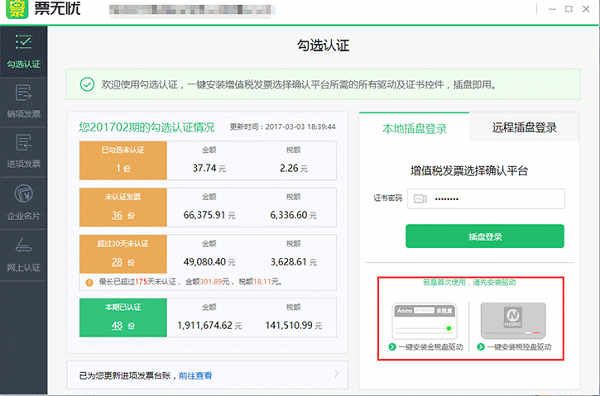The height and width of the screenshot is (396, 600).
Task: Open the 36 份 未认证发票 link
Action: click(123, 215)
